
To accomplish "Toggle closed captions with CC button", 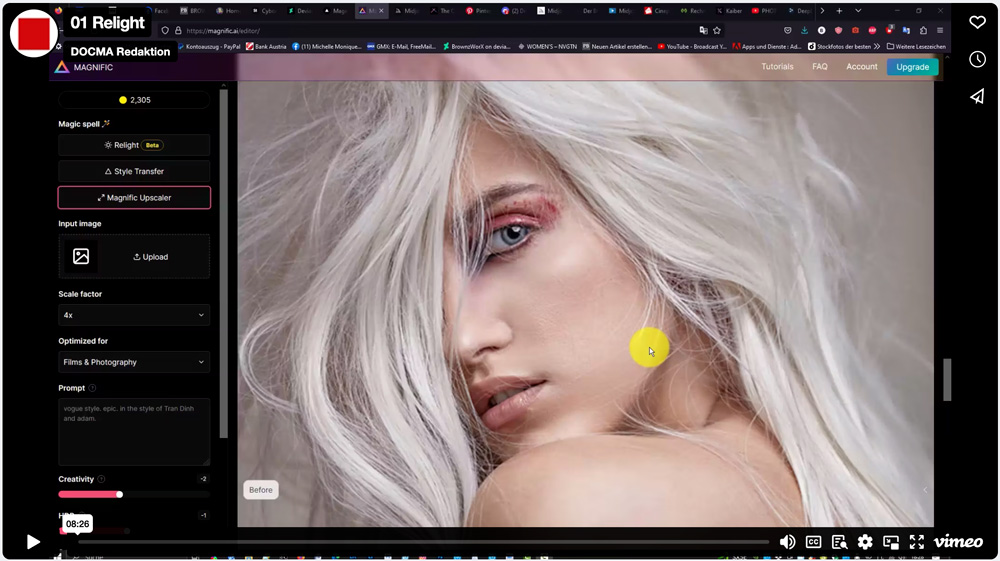I will [x=813, y=542].
